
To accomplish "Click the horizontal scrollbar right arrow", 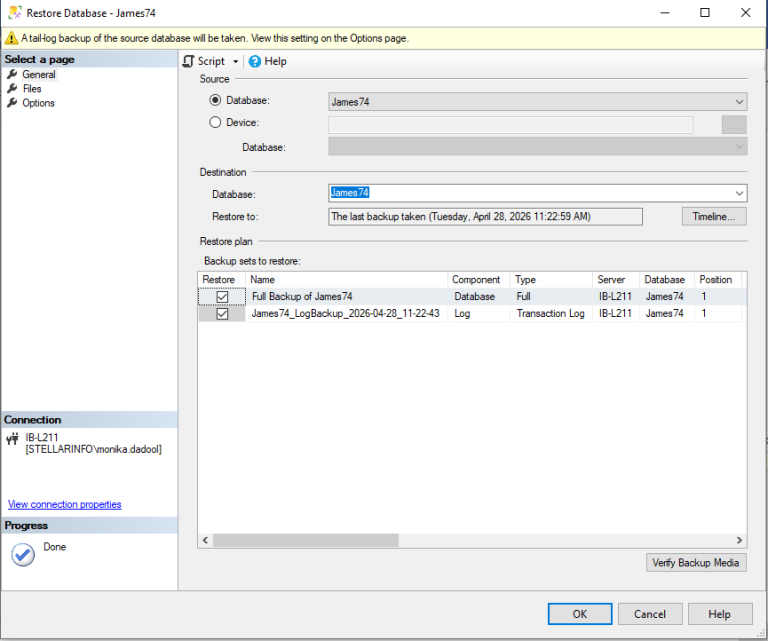I will (739, 540).
